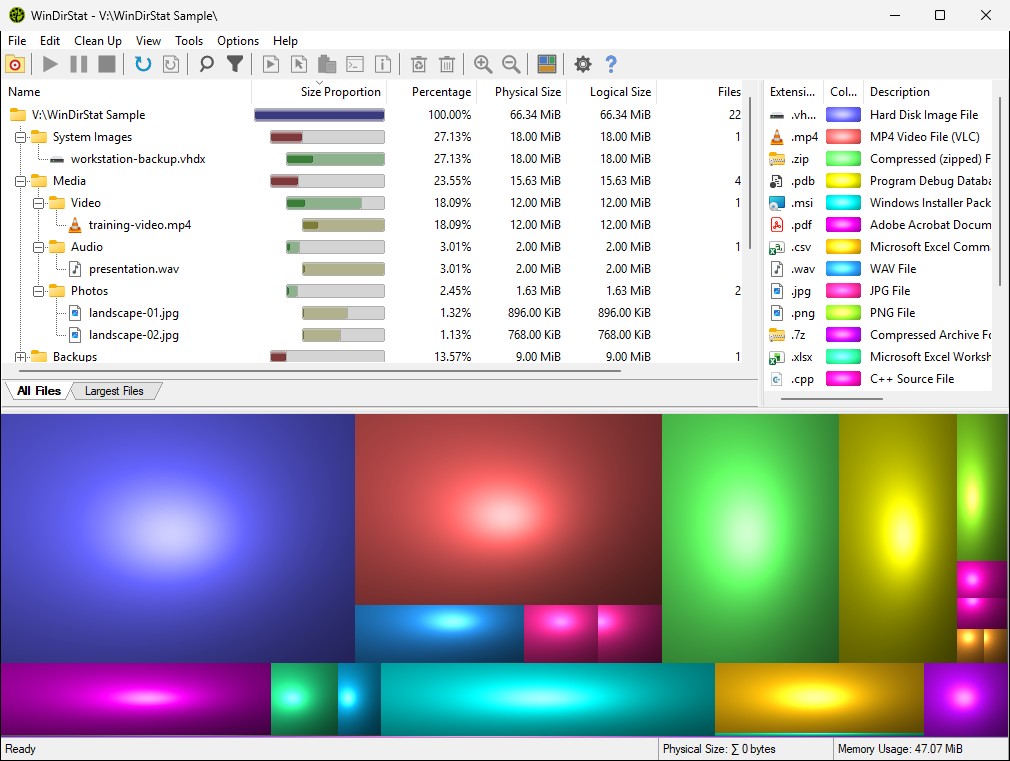This screenshot has width=1010, height=761.
Task: Click the wide cyan treemap block
Action: (x=548, y=699)
